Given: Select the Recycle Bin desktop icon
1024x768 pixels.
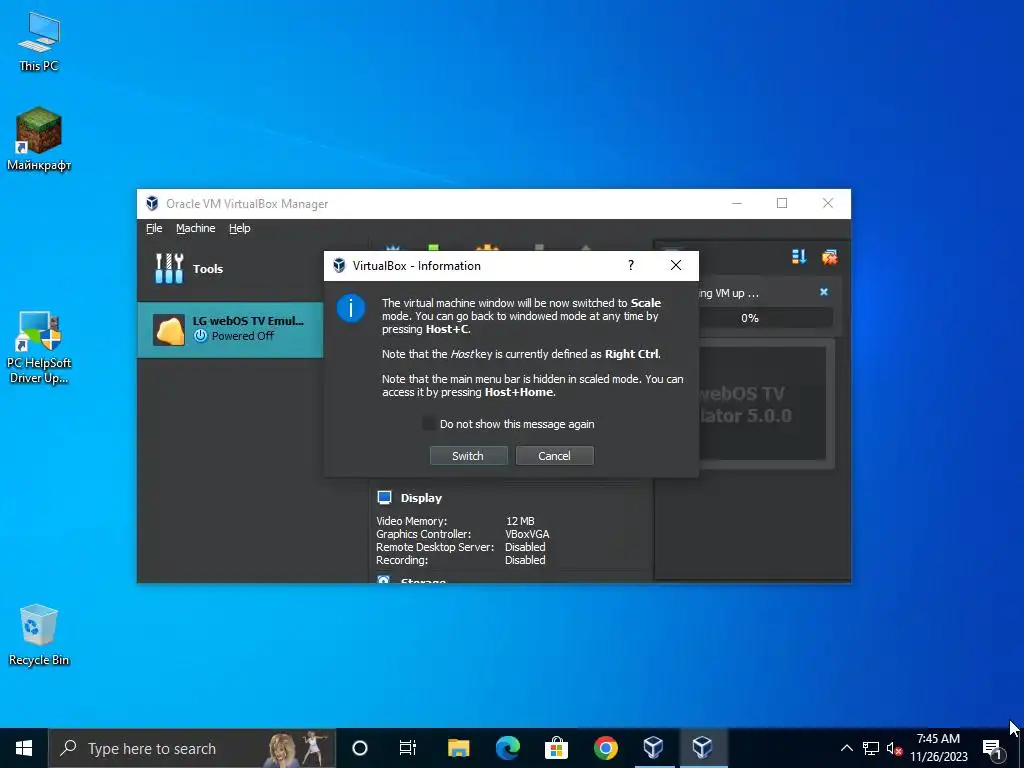Looking at the screenshot, I should [39, 635].
